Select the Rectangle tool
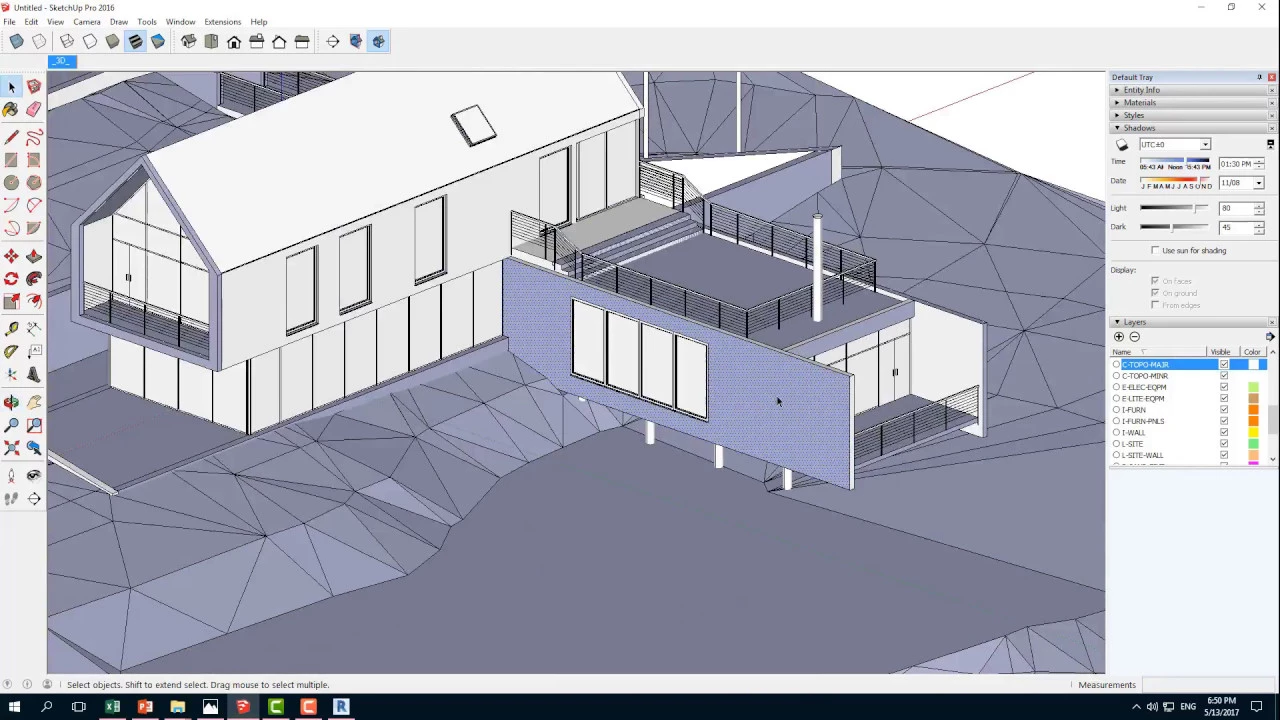1280x720 pixels. coord(12,160)
